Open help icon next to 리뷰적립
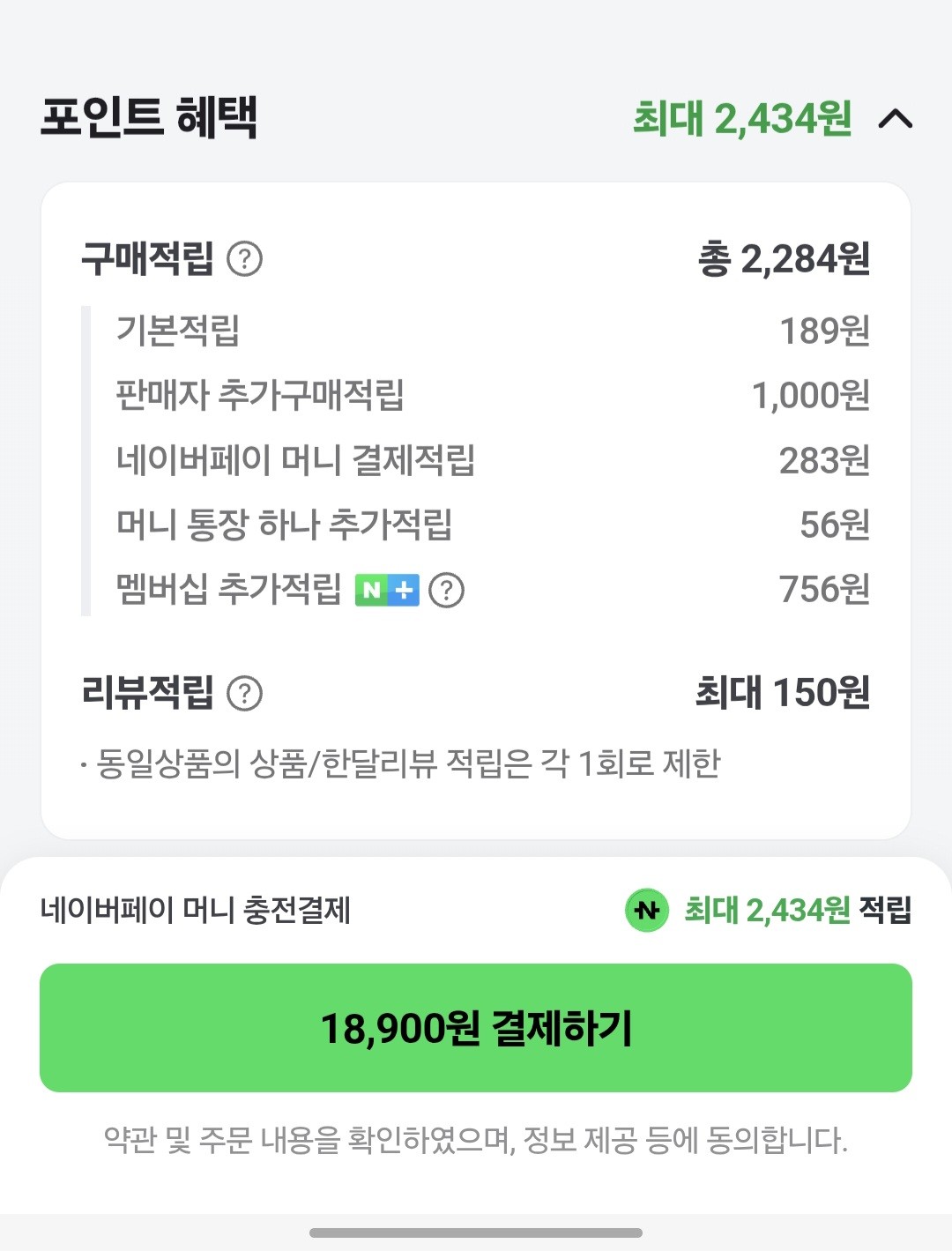This screenshot has height=1251, width=952. coord(245,694)
